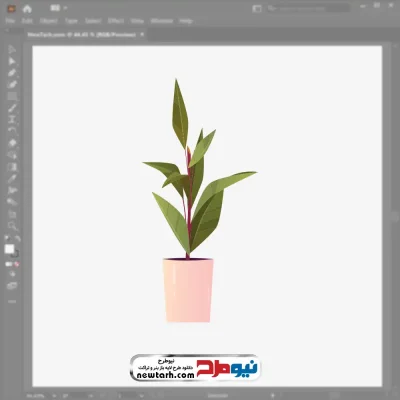Image resolution: width=400 pixels, height=400 pixels.
Task: Click the newtarh.com watermark link
Action: [x=165, y=375]
